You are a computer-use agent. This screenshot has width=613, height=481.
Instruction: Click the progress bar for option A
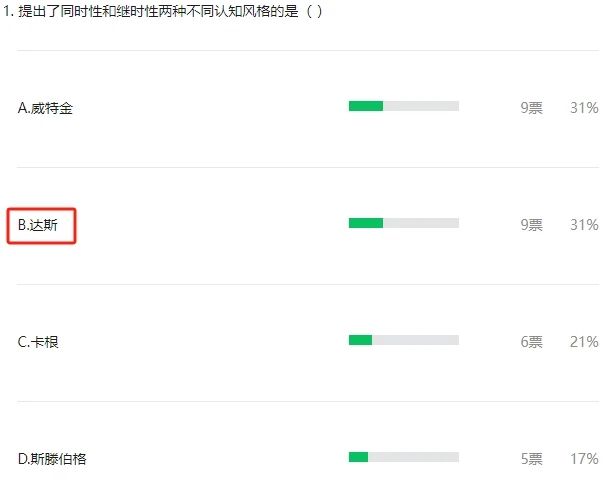pyautogui.click(x=404, y=106)
